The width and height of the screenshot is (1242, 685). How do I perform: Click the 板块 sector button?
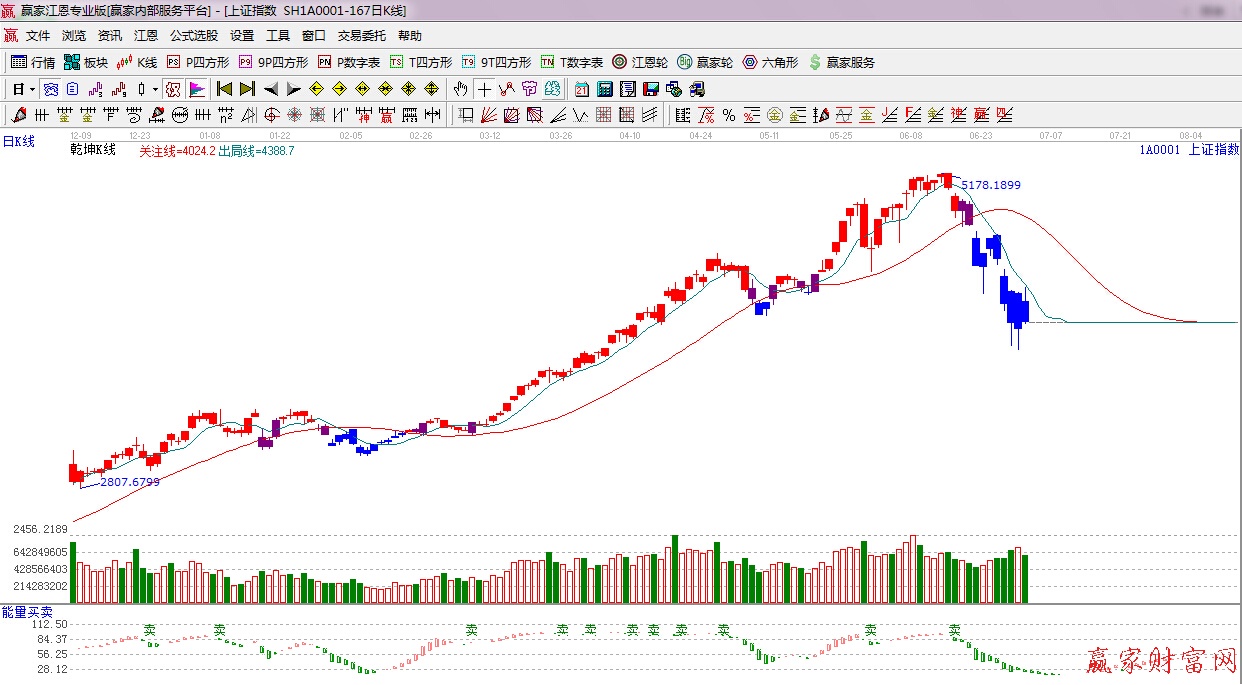tap(86, 62)
